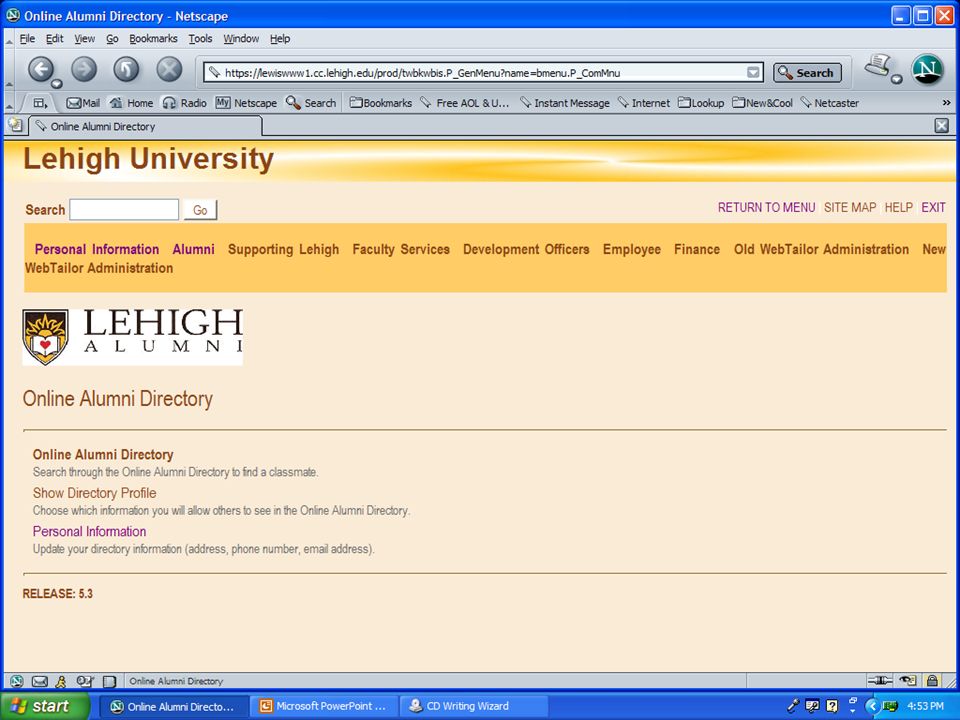Open the Edit menu

[54, 39]
